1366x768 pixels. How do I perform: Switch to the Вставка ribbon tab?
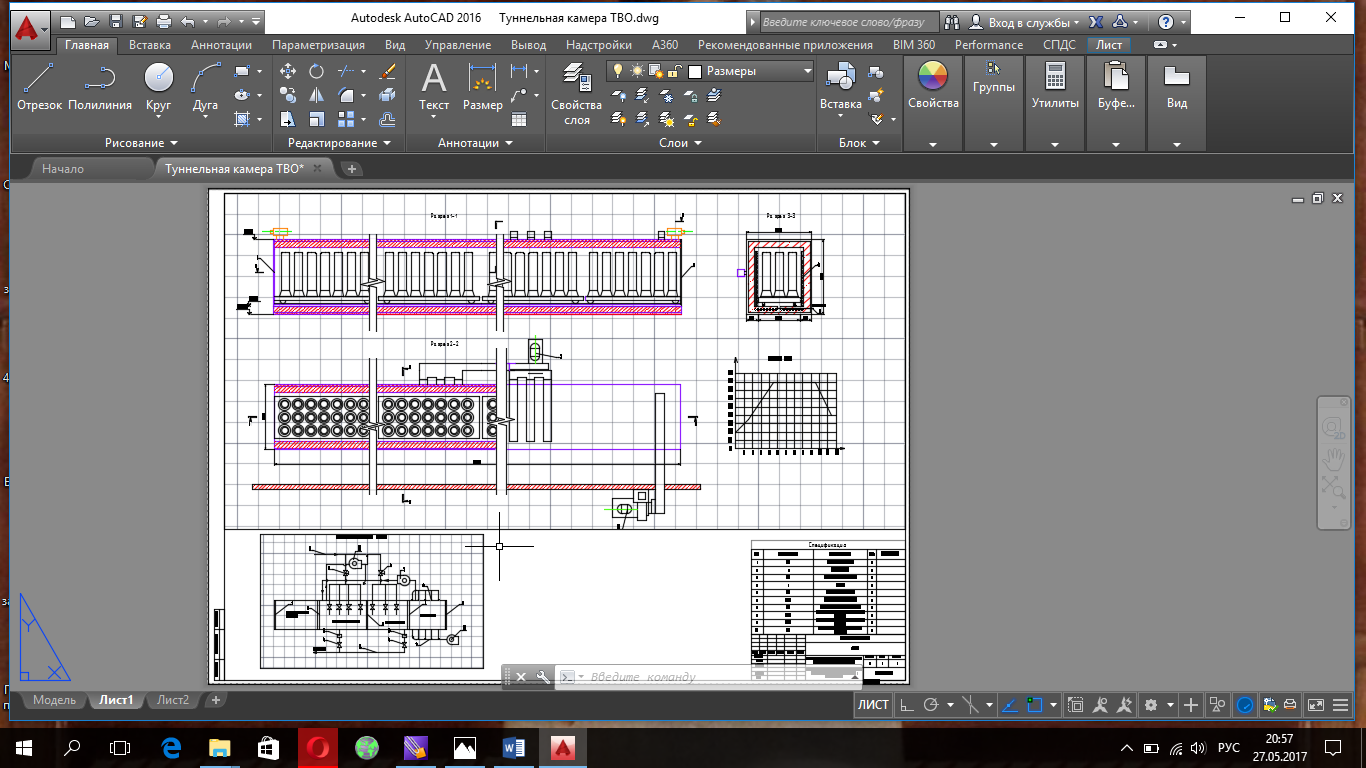click(x=150, y=45)
